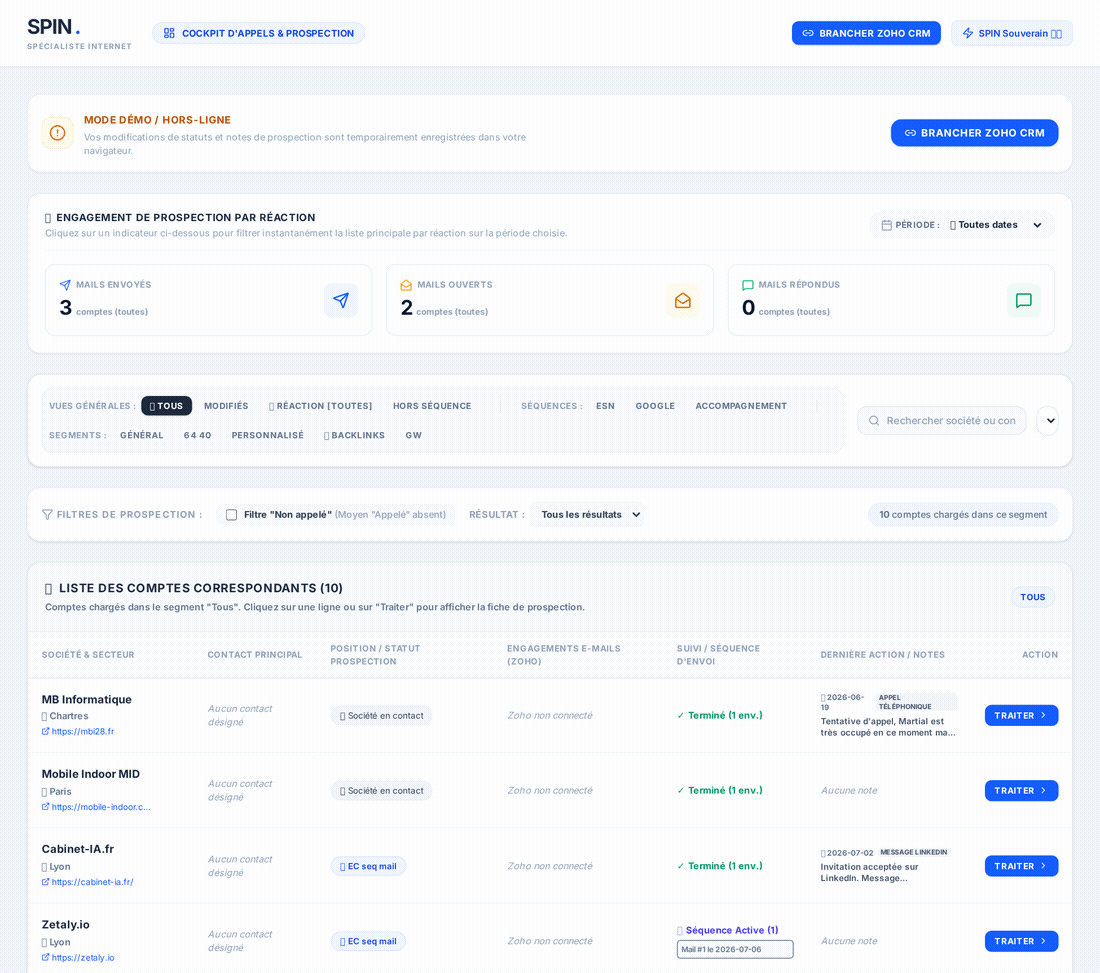
Task: Click the EC seq mail badge for Cabinet-IA.fr
Action: [x=368, y=866]
